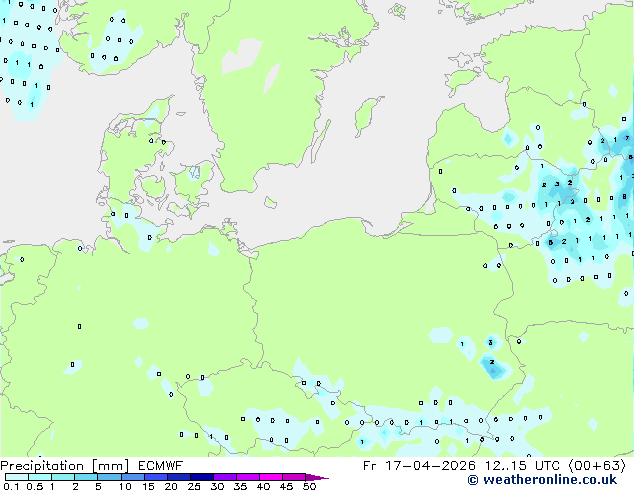Viewport: 634px width, 490px height.
Task: Click the "5" legend scale label
Action: coord(98,486)
